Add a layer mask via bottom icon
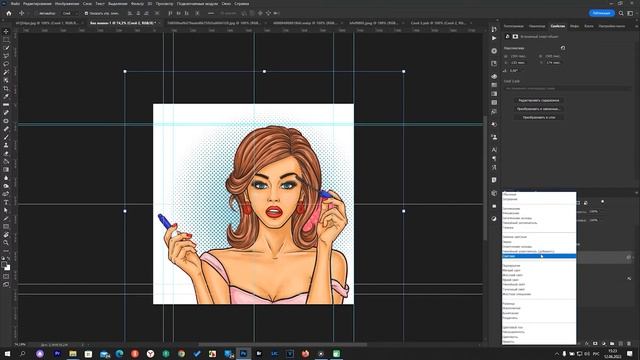Screen dimensions: 640x360 pos(595,344)
